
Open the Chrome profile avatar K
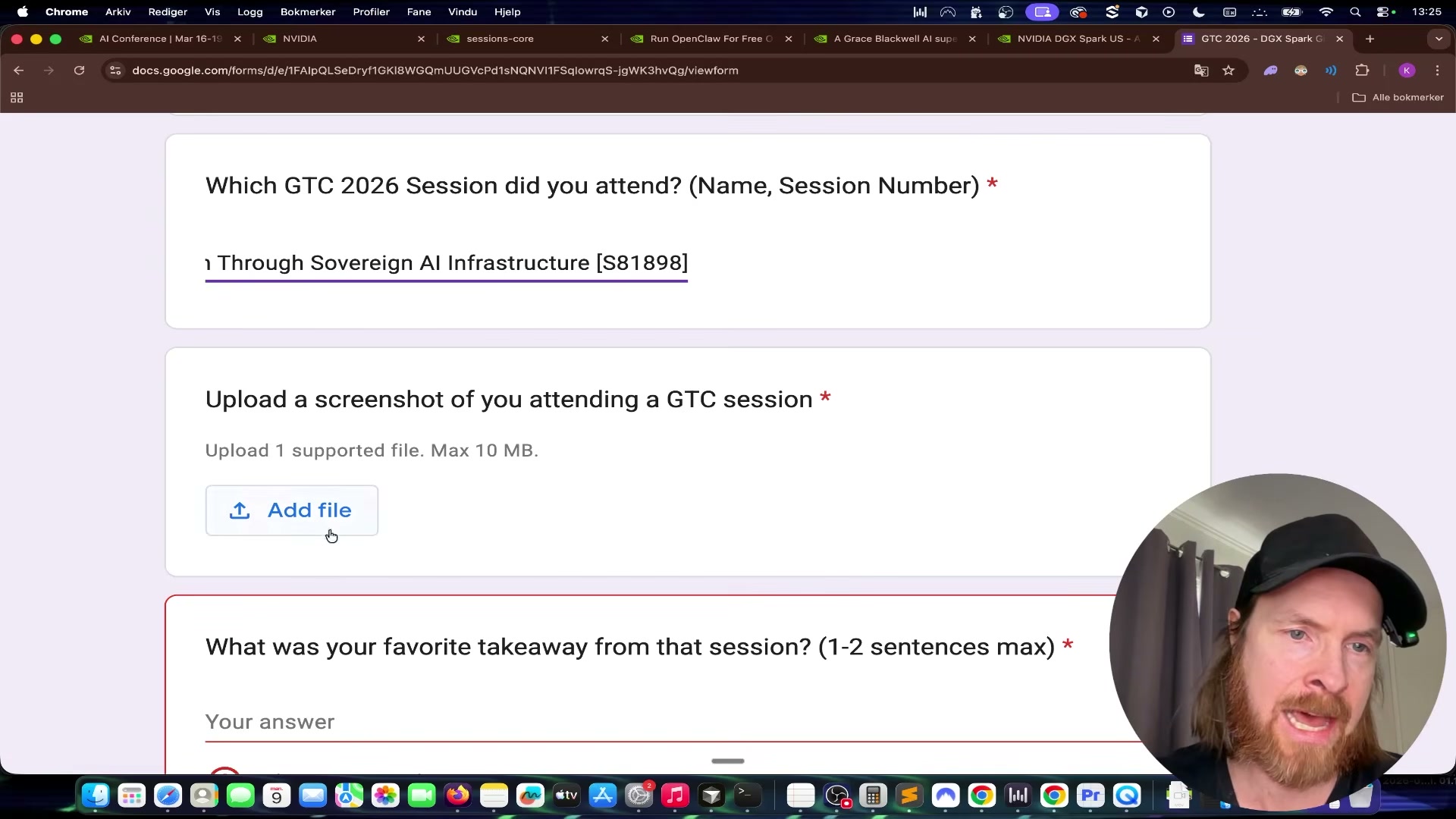1407,71
